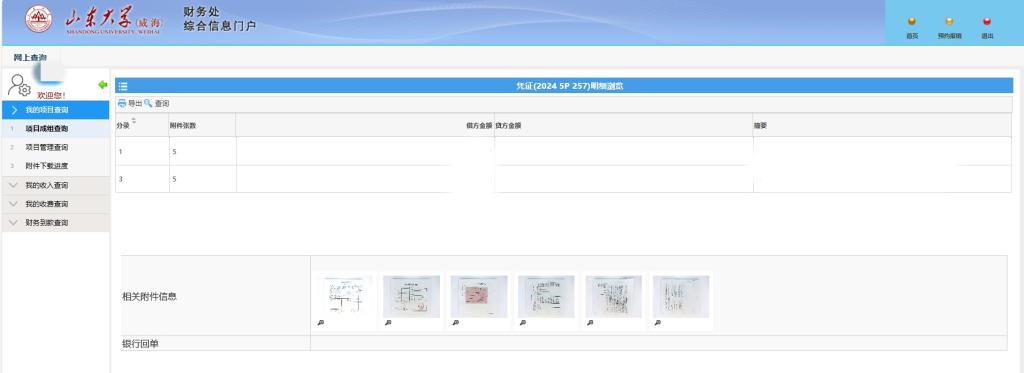Viewport: 1024px width, 373px height.
Task: Zoom the third attachment's magnifier icon
Action: click(455, 323)
